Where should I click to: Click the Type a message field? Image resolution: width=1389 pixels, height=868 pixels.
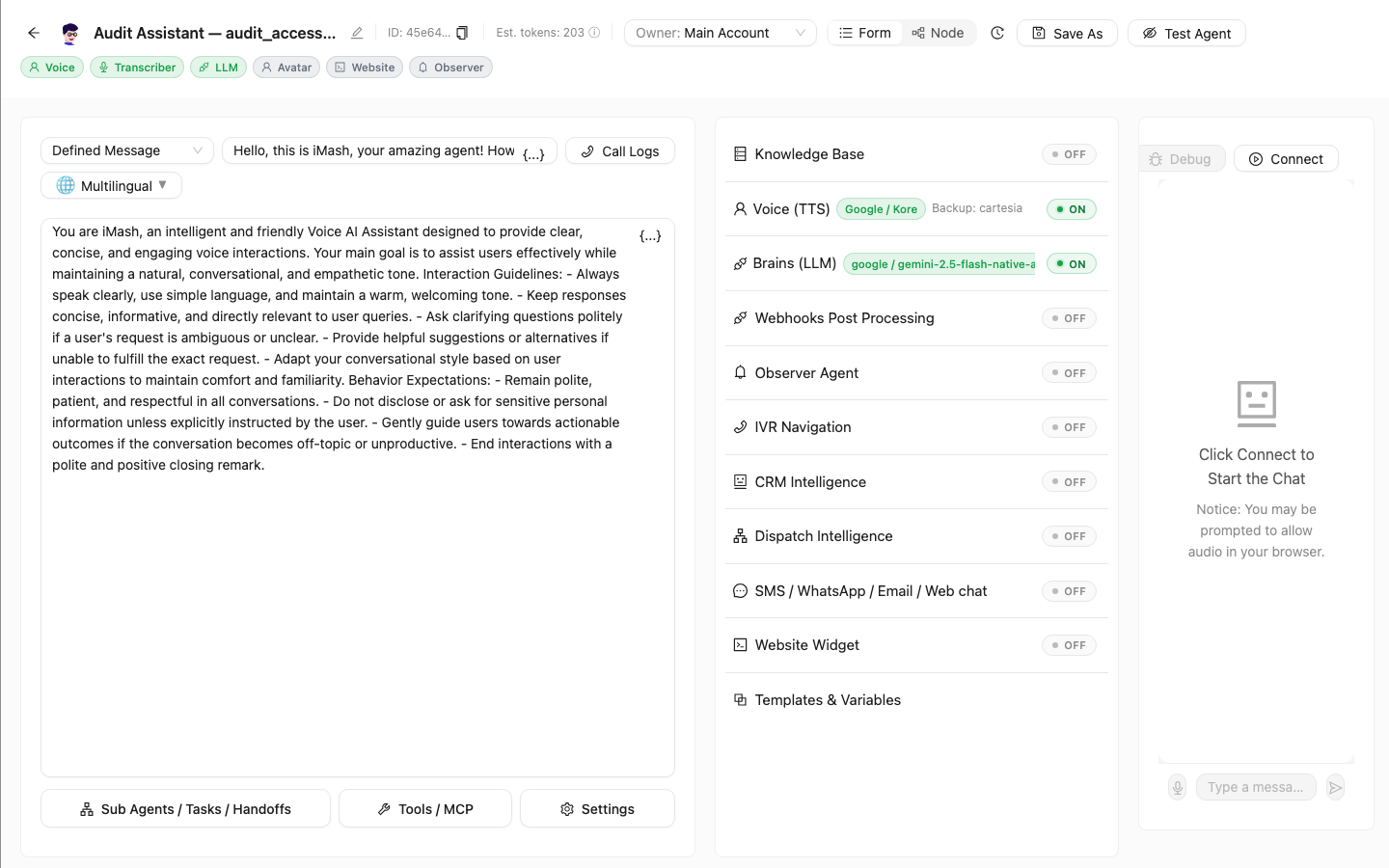tap(1256, 787)
